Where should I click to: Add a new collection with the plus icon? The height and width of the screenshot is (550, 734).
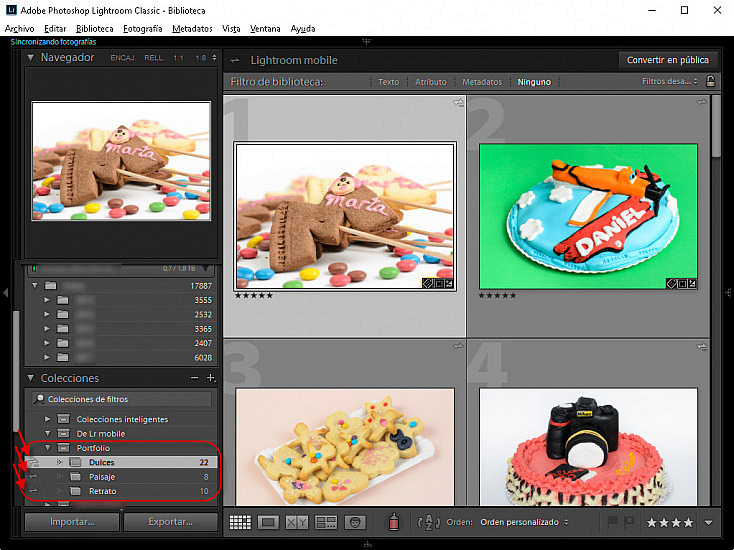211,378
